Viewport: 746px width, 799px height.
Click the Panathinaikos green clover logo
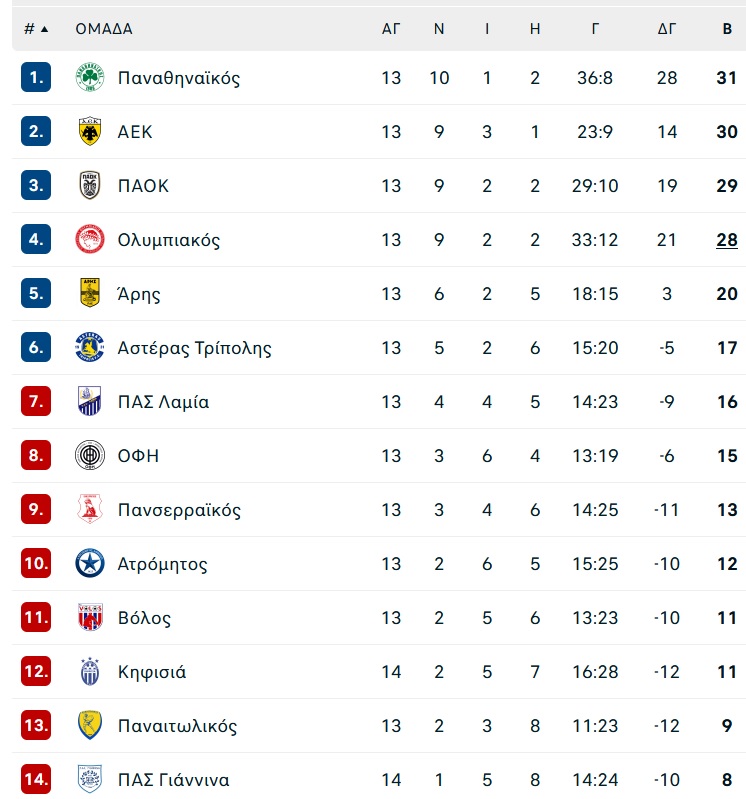(x=90, y=77)
